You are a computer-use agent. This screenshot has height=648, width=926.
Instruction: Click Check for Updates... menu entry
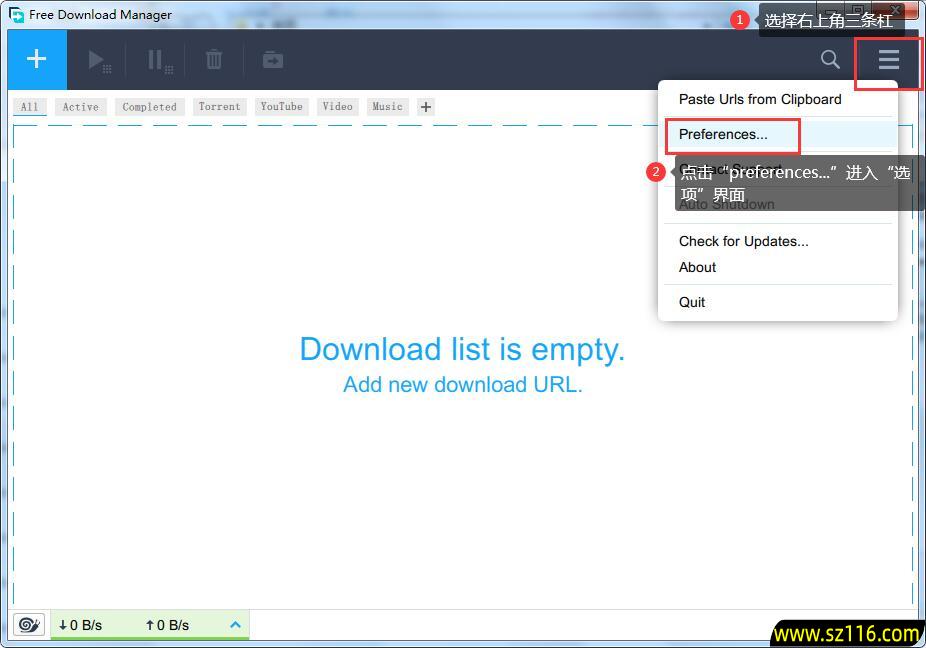[743, 241]
